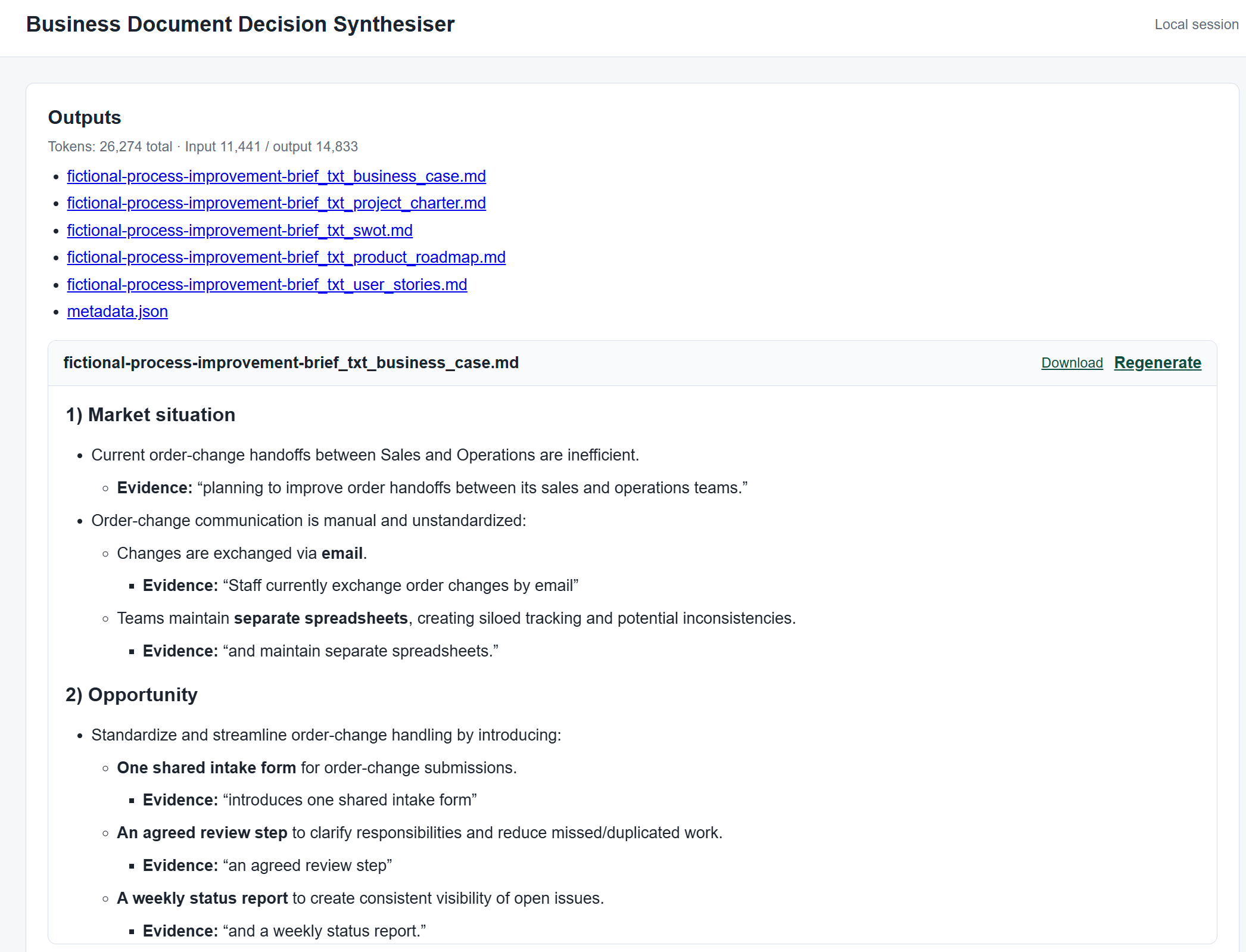Open the business_case.md output link
Image resolution: width=1246 pixels, height=952 pixels.
click(x=276, y=176)
